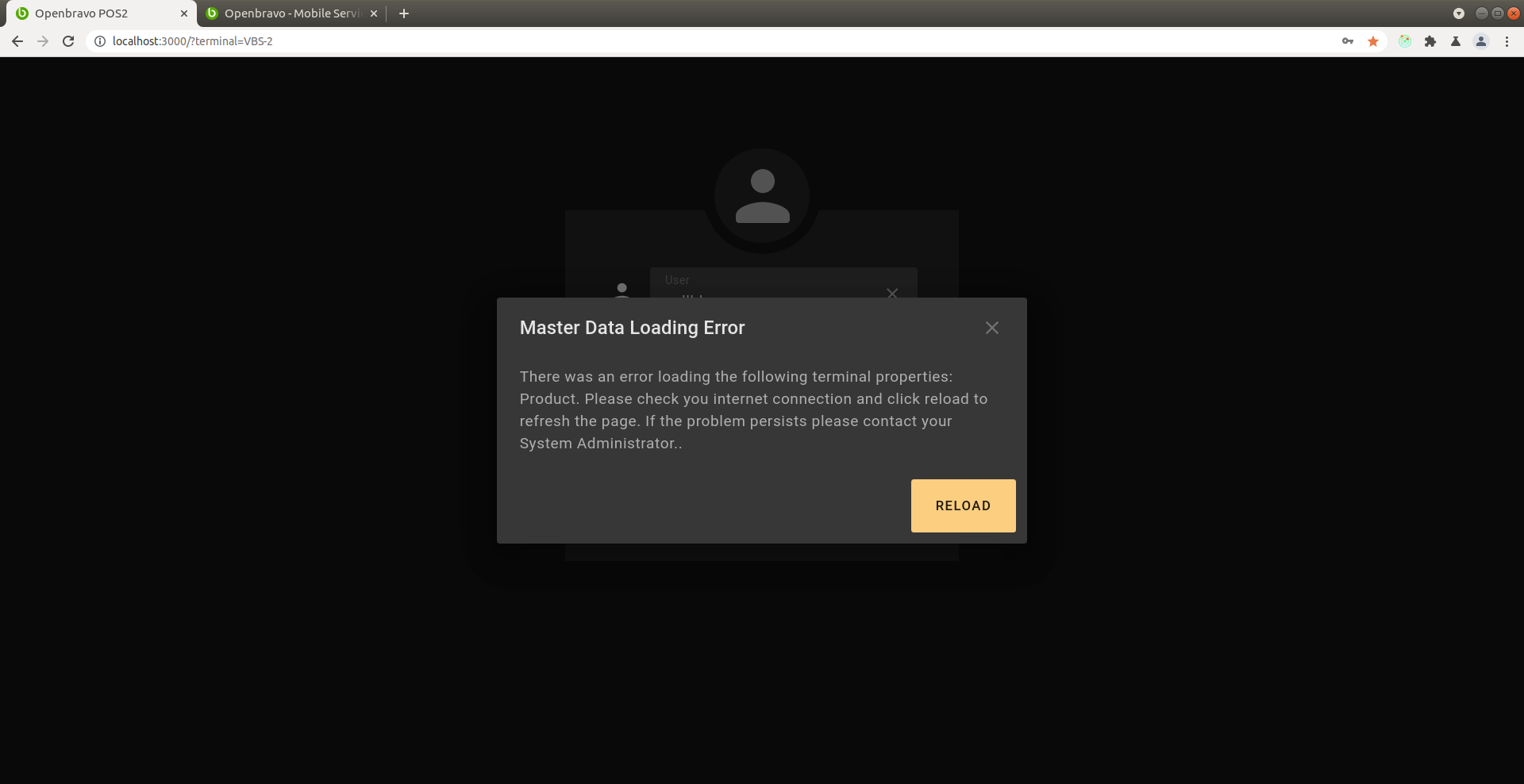Click the bookmark star icon

tap(1373, 41)
